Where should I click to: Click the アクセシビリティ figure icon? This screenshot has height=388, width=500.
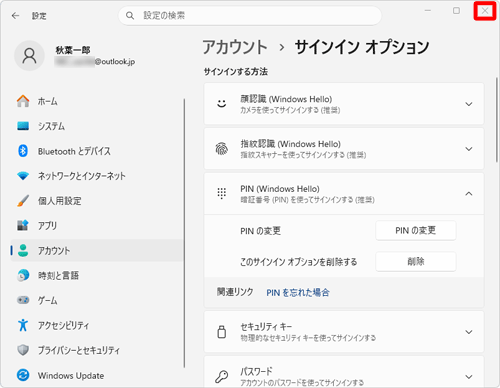(x=23, y=325)
